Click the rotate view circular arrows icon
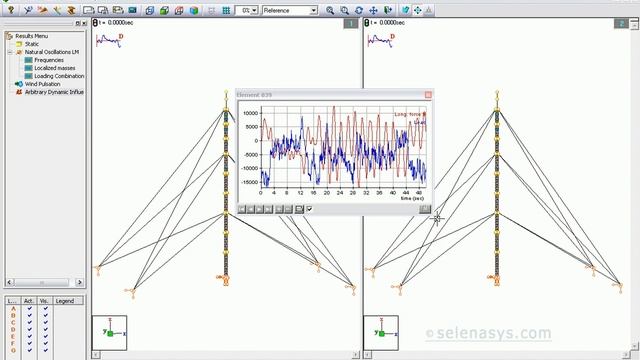Image resolution: width=640 pixels, height=360 pixels. coord(359,10)
